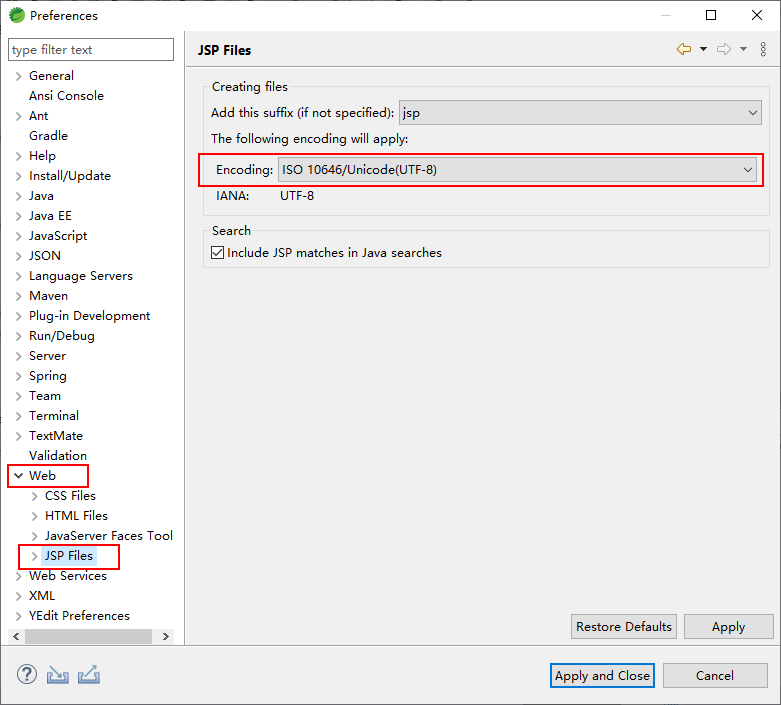Screen dimensions: 781x705
Task: Open the Encoding dropdown list
Action: (518, 170)
